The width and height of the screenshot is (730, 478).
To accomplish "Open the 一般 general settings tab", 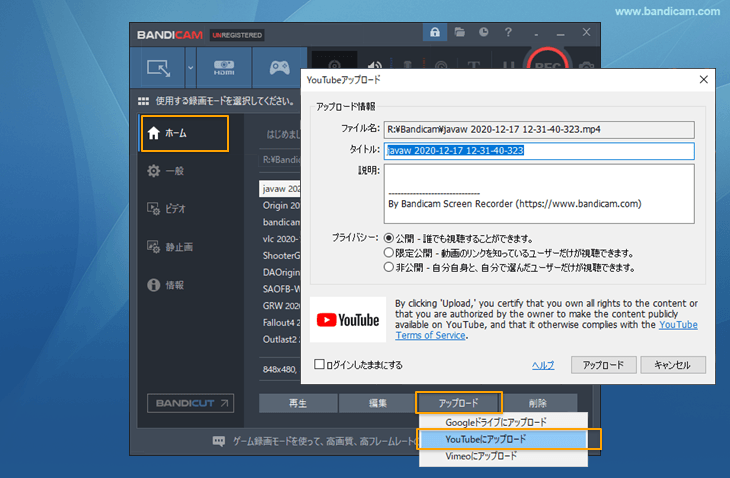I will coord(166,171).
